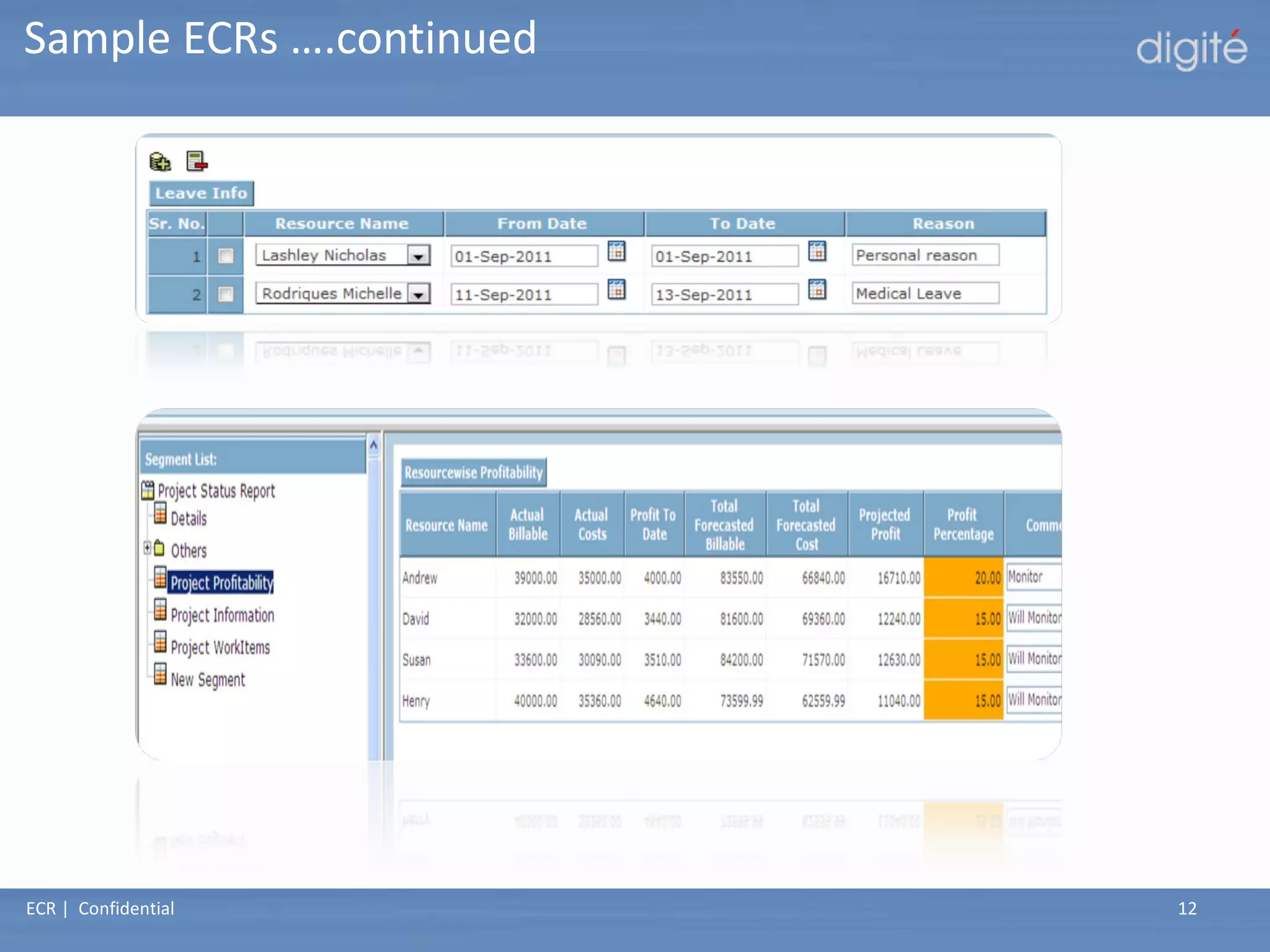Click the Actual Billable column header

[528, 524]
